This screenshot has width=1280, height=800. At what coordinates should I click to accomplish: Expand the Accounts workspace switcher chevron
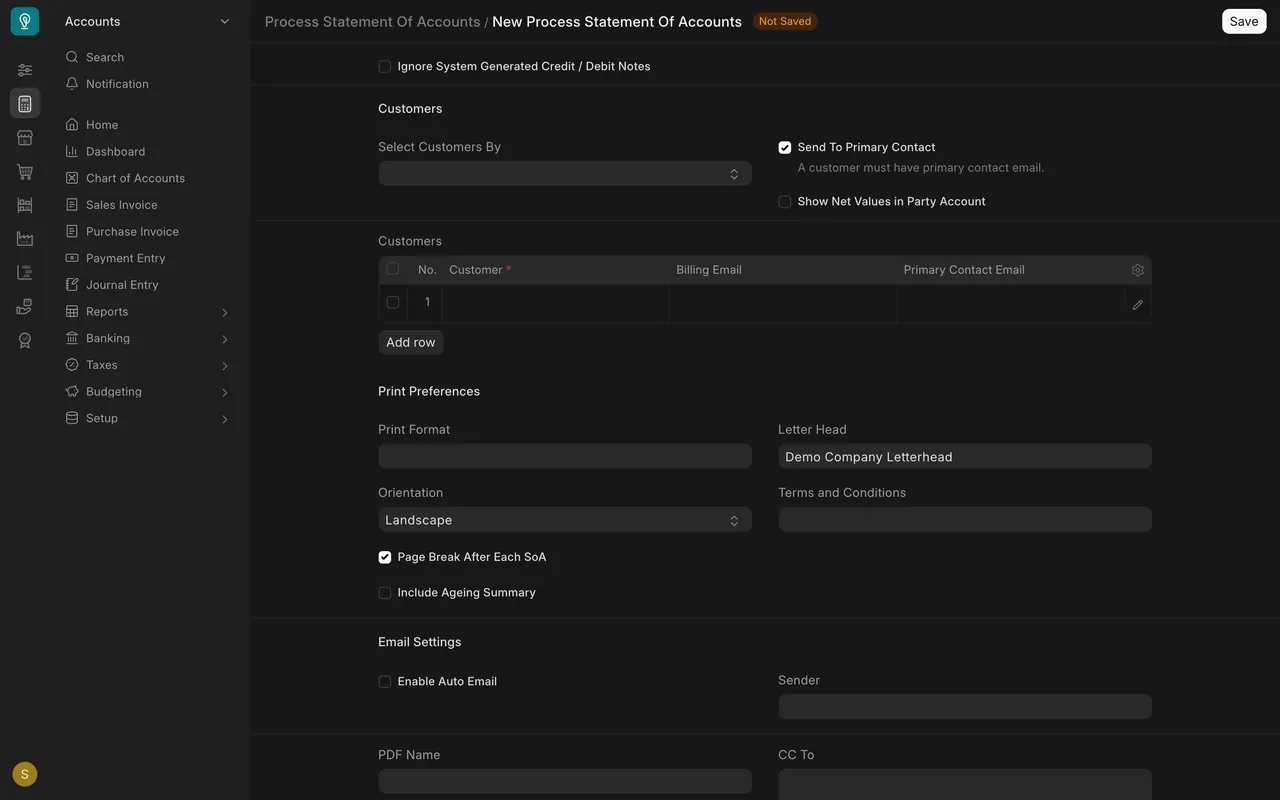tap(225, 21)
